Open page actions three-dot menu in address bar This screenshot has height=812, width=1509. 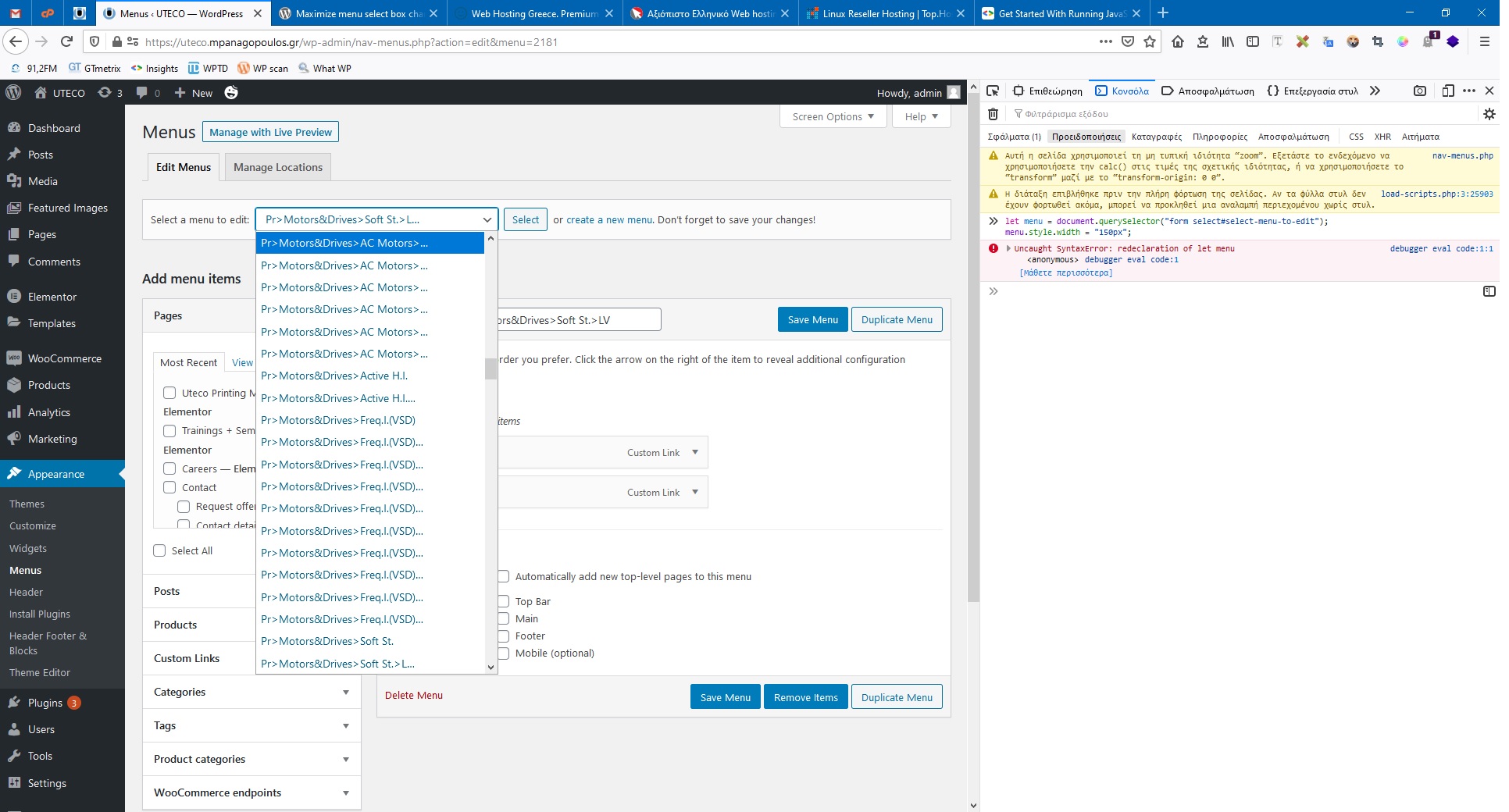coord(1105,41)
